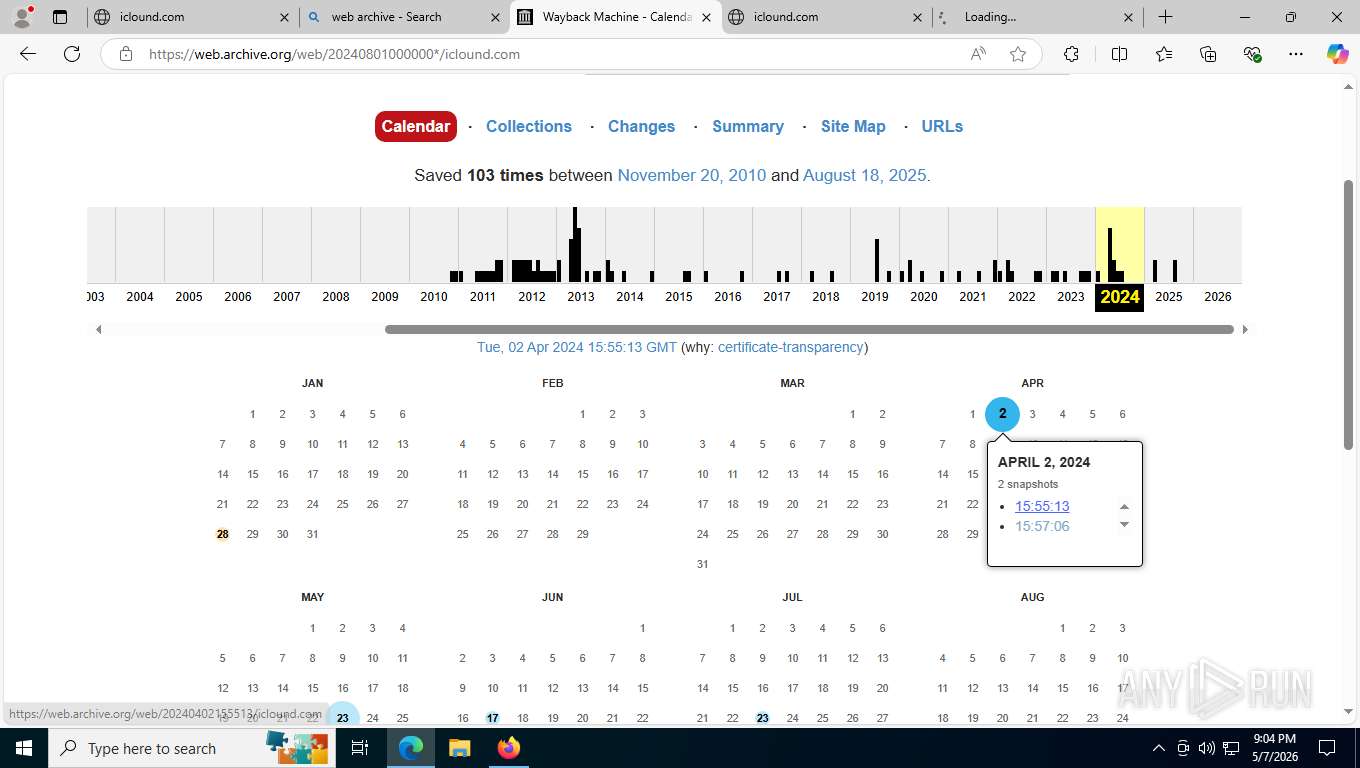This screenshot has width=1360, height=768.
Task: View site information lock icon
Action: point(126,54)
